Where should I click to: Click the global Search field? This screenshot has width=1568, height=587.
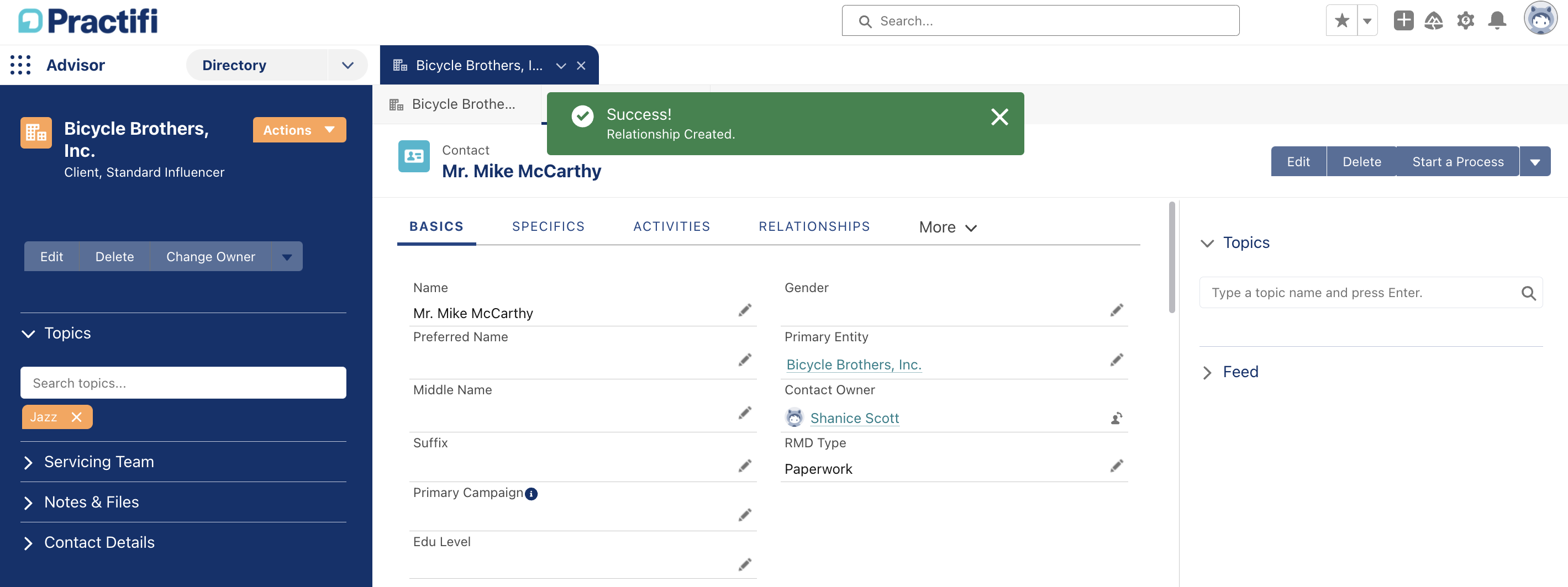pos(1040,20)
